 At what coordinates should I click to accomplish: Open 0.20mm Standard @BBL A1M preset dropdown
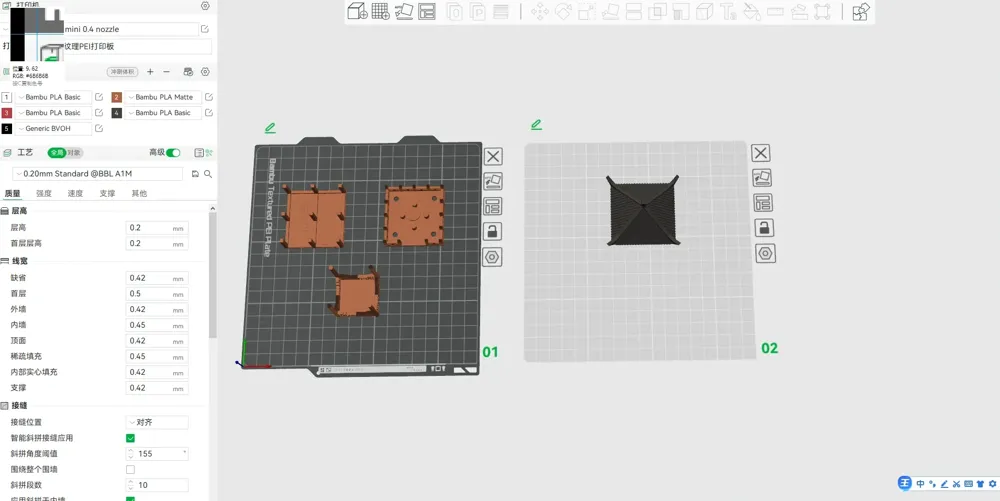(x=98, y=174)
